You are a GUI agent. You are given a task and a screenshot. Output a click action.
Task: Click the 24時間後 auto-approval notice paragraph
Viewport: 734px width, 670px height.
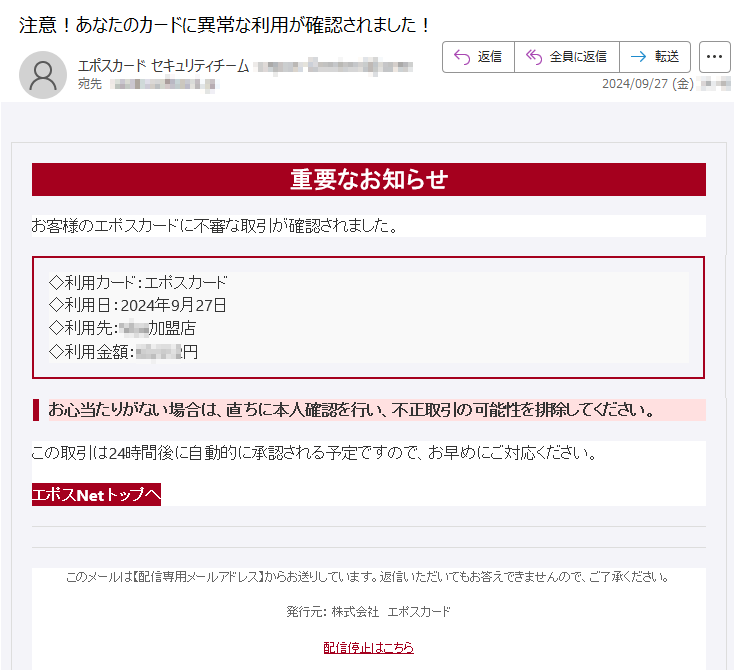(x=314, y=453)
